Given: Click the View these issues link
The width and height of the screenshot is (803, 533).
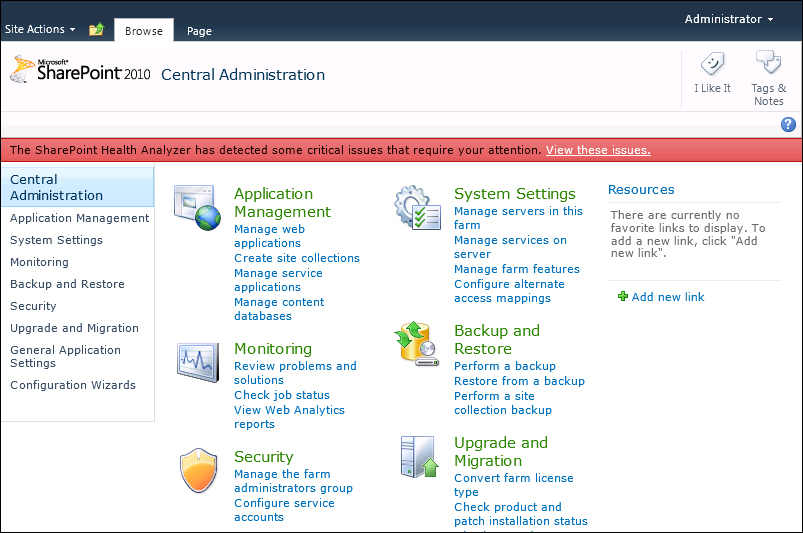Looking at the screenshot, I should tap(598, 150).
